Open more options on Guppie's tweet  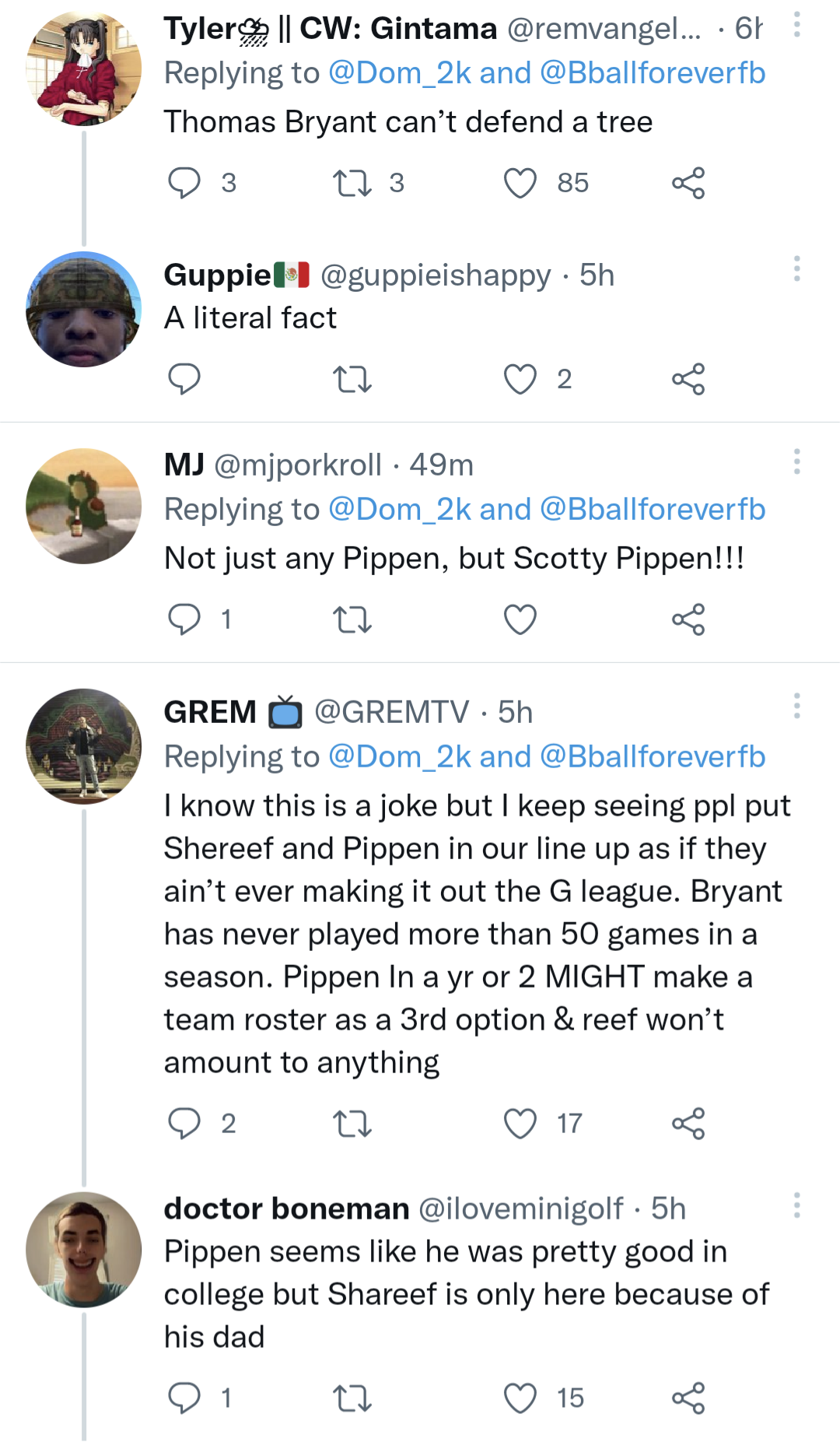(796, 269)
